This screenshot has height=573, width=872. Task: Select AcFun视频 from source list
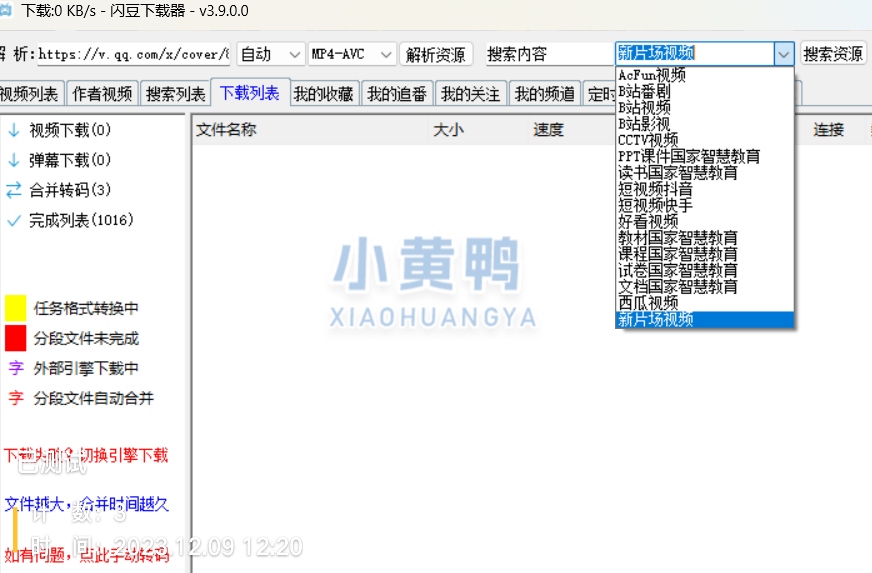pos(705,75)
